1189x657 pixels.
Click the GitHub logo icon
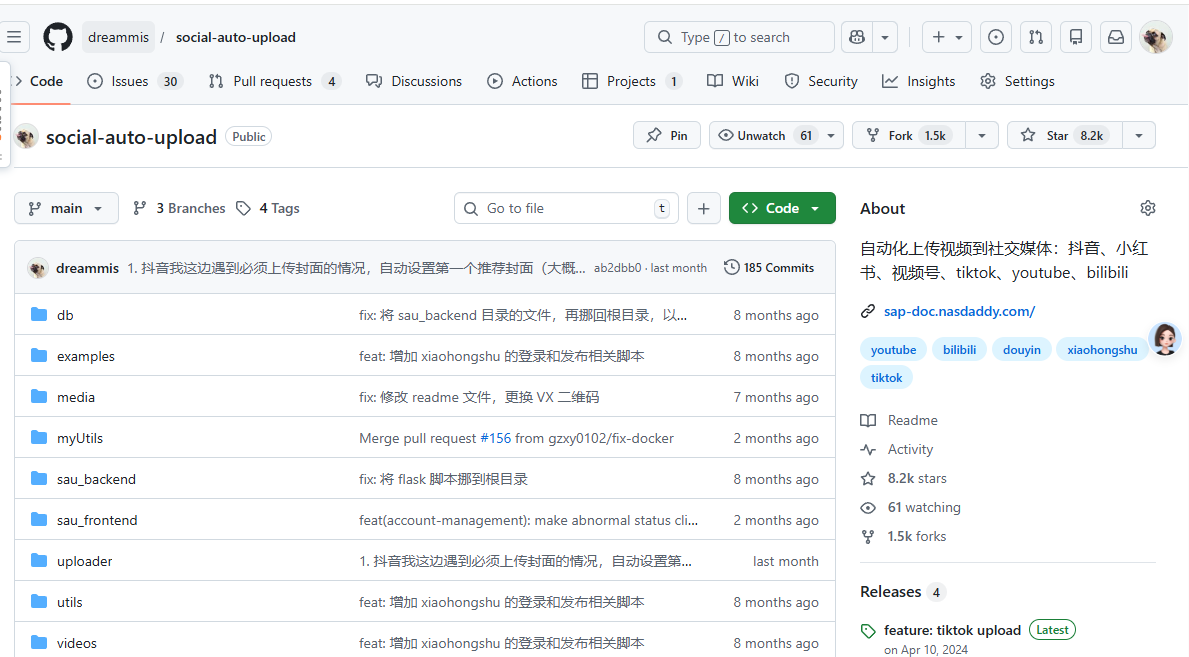pyautogui.click(x=58, y=38)
